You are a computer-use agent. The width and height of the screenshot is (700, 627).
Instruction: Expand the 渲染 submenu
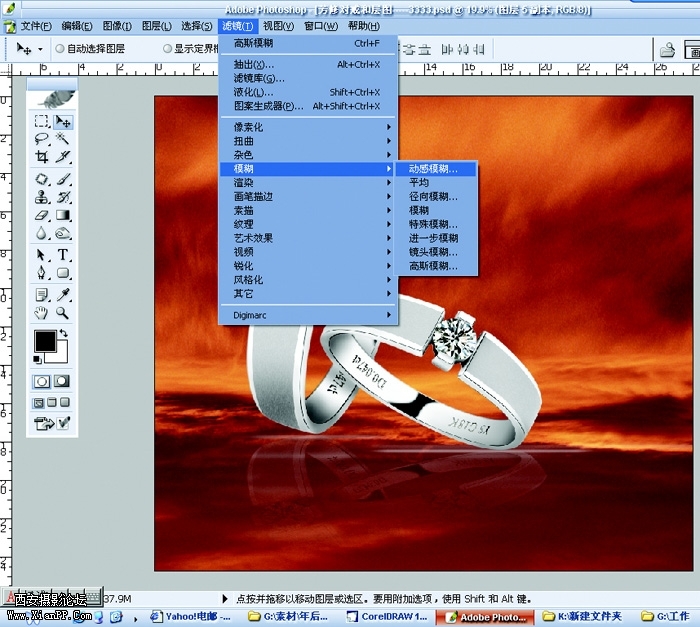pyautogui.click(x=308, y=183)
